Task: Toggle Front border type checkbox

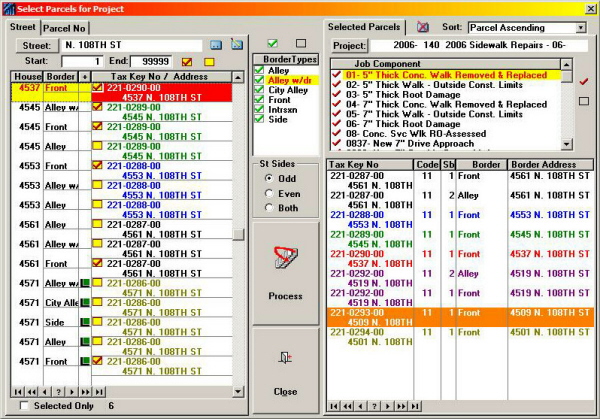Action: [x=259, y=99]
